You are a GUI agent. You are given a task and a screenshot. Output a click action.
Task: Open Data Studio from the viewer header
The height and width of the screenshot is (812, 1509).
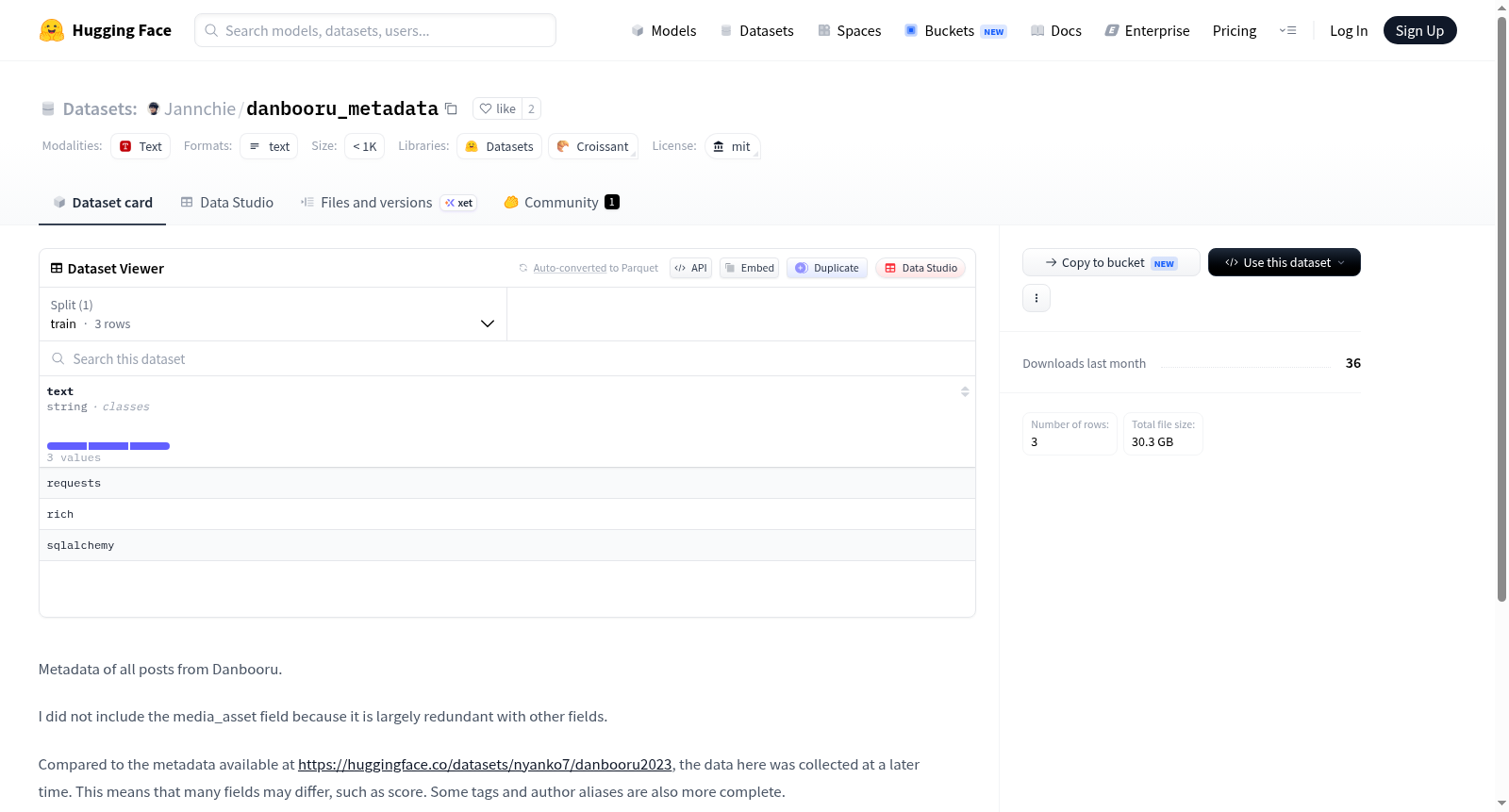tap(920, 268)
